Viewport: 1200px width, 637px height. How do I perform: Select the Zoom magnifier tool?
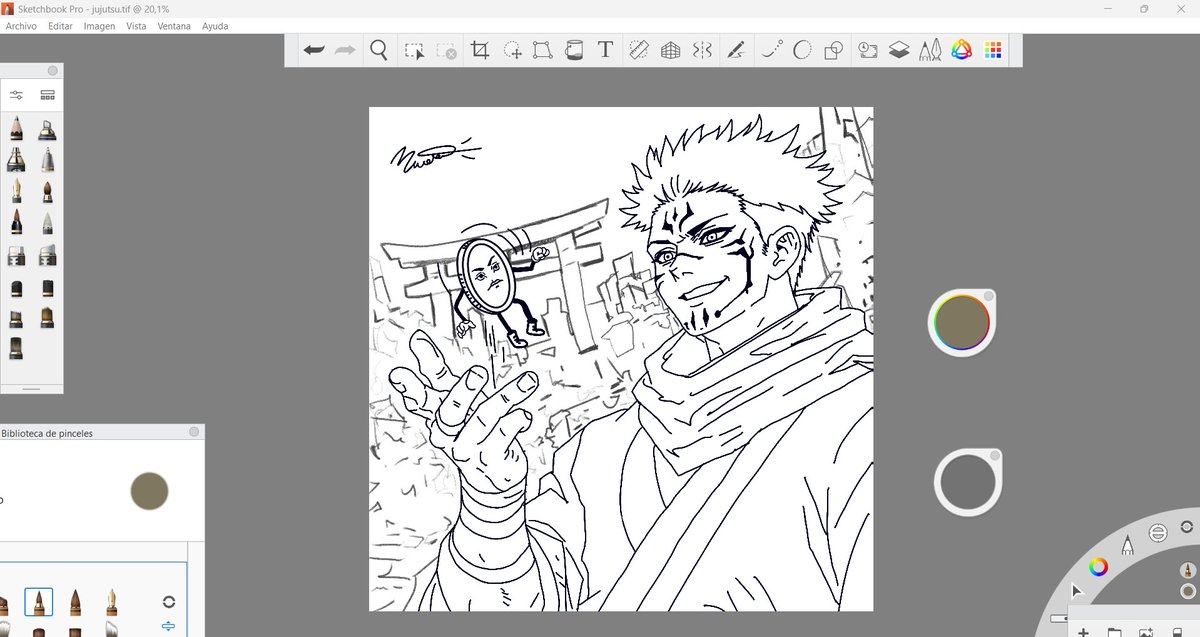[378, 50]
